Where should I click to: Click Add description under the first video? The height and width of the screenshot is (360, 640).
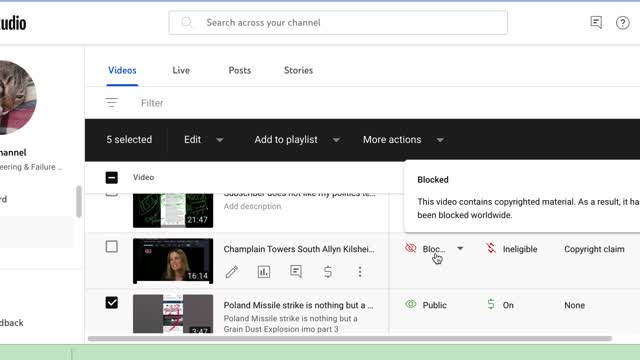coord(252,206)
